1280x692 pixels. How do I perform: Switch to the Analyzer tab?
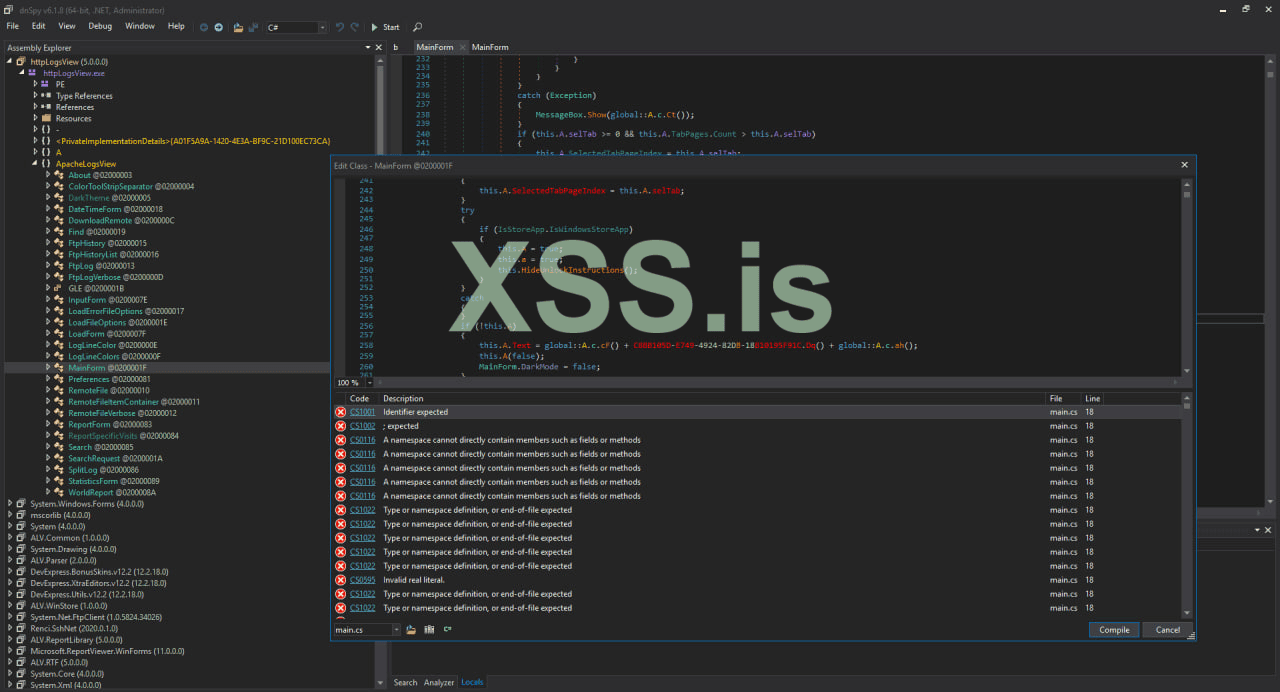439,682
